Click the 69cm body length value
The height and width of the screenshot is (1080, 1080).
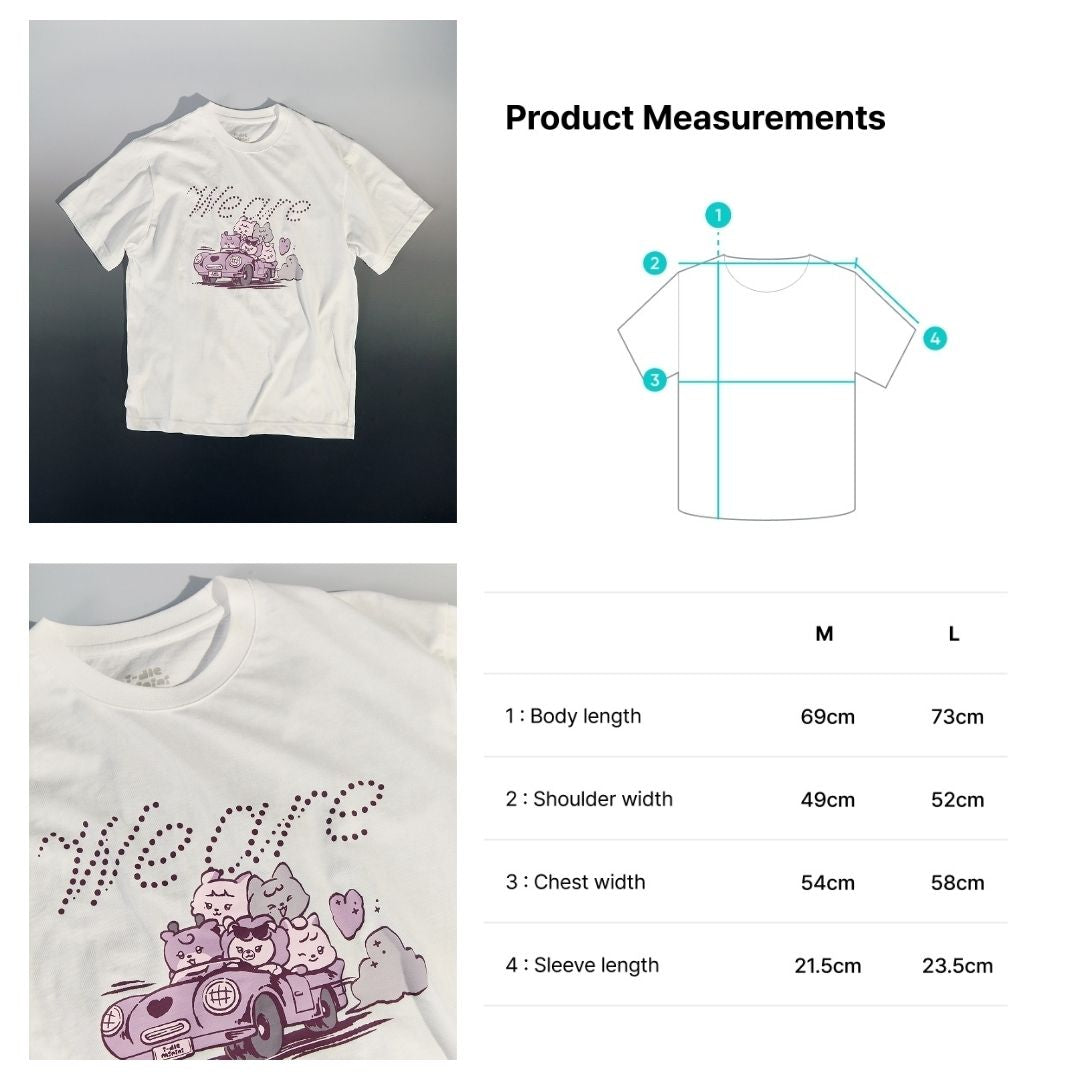[x=827, y=717]
